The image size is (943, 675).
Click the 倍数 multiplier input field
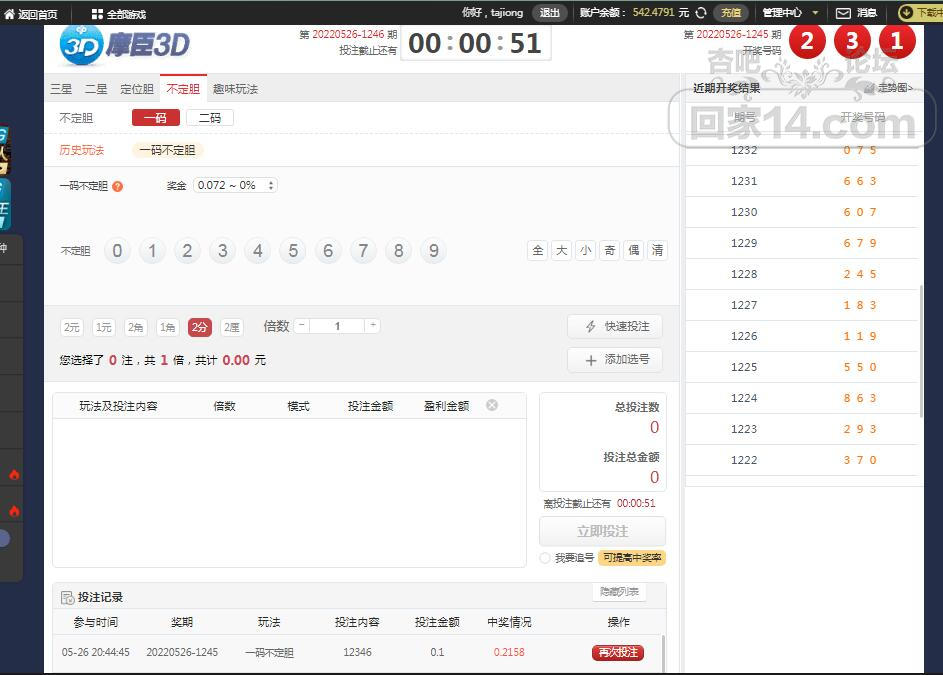pyautogui.click(x=337, y=326)
